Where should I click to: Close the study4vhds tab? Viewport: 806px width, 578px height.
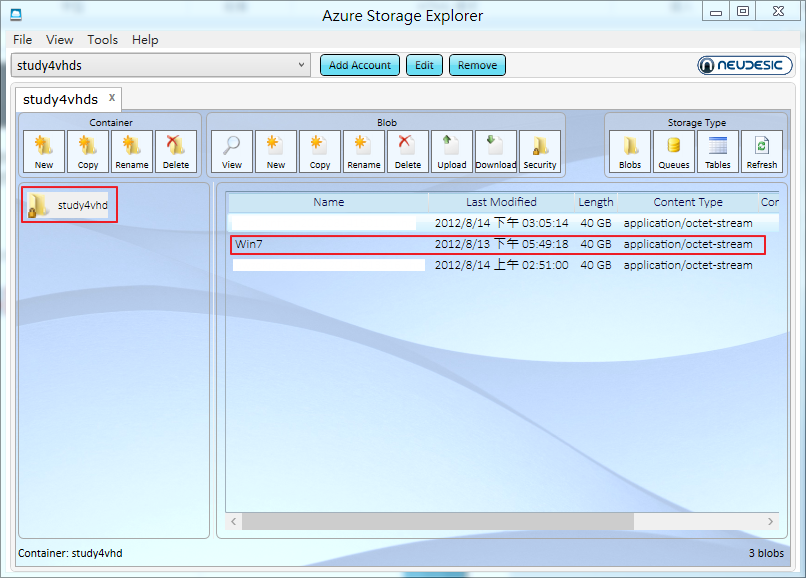pos(112,98)
